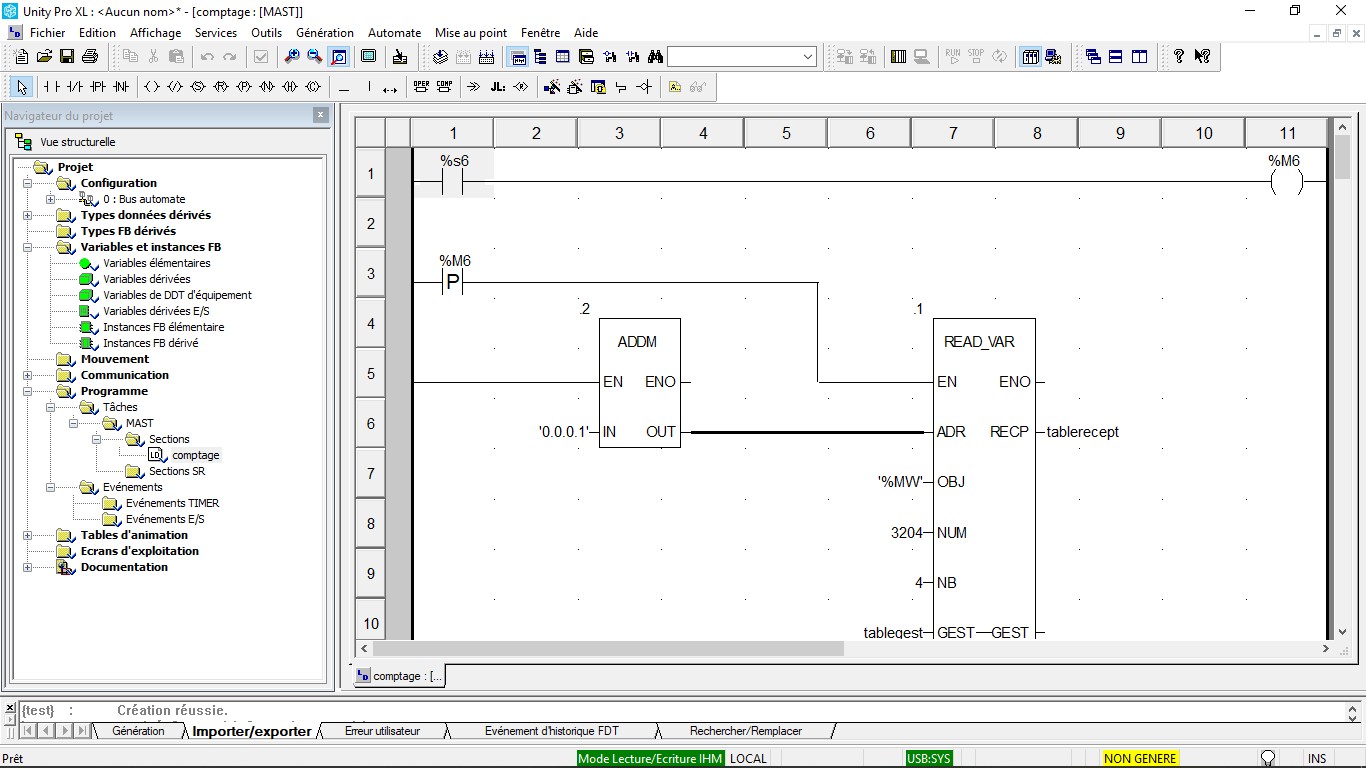The height and width of the screenshot is (768, 1366).
Task: Collapse the Programme tree node
Action: click(x=27, y=391)
